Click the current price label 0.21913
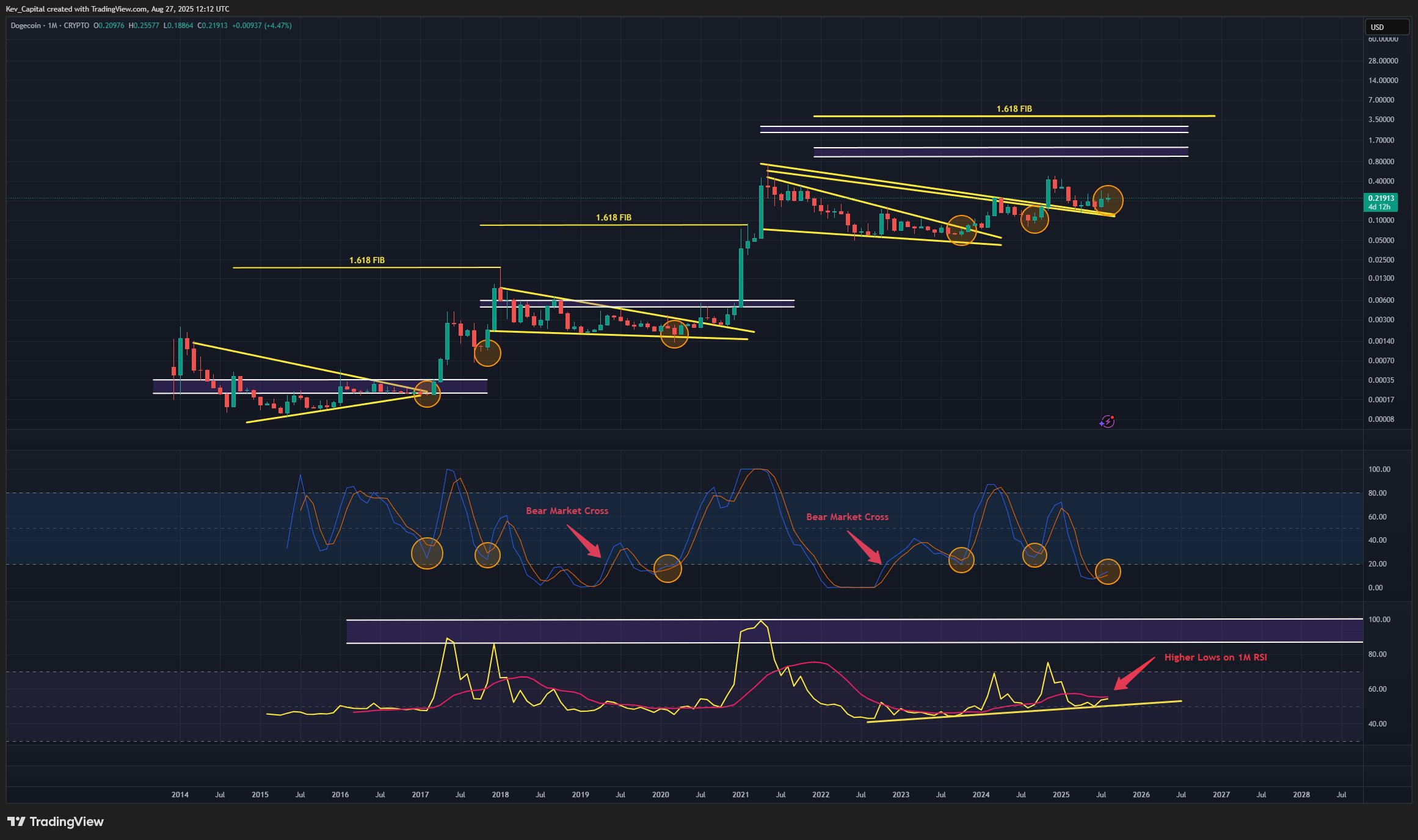This screenshot has width=1418, height=840. [x=1380, y=198]
